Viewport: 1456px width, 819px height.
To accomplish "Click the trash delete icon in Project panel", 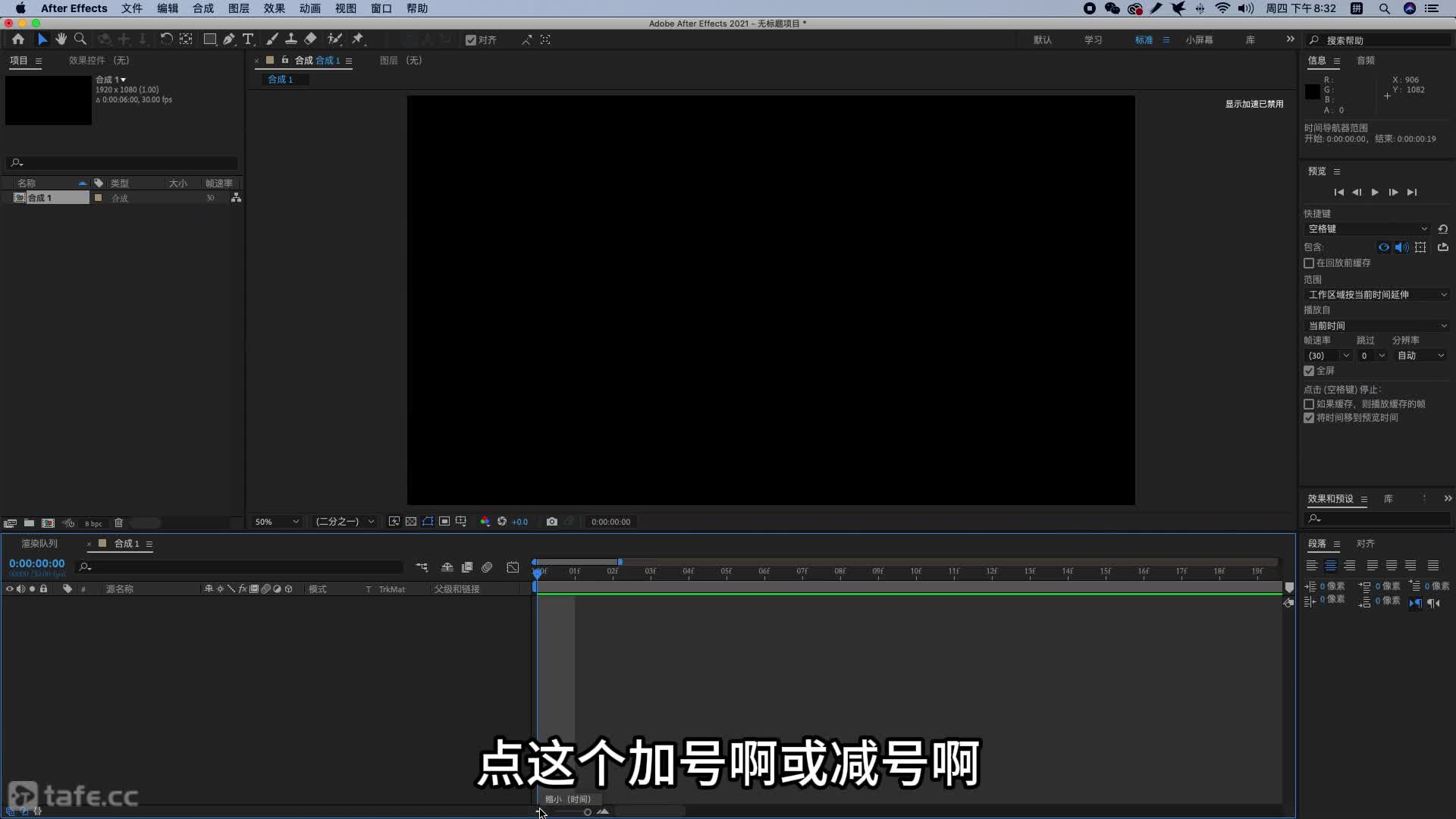I will click(118, 523).
